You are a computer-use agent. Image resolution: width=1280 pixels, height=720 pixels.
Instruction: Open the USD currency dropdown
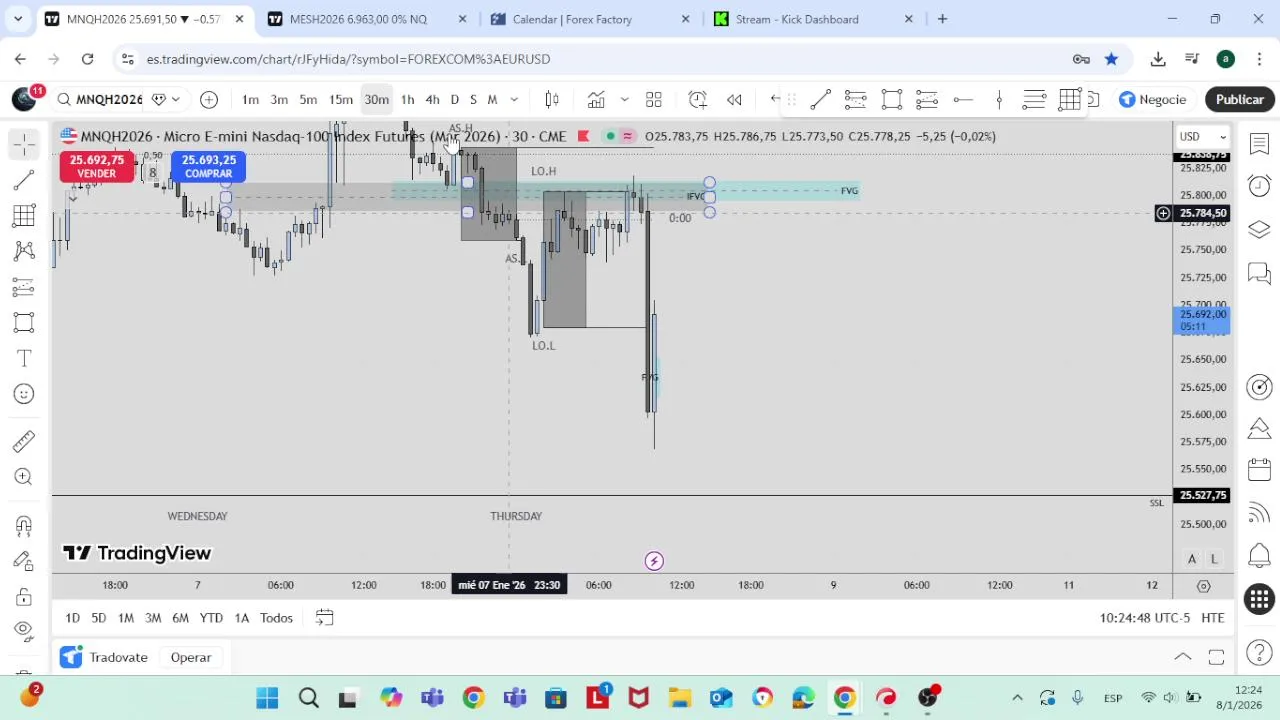point(1202,137)
